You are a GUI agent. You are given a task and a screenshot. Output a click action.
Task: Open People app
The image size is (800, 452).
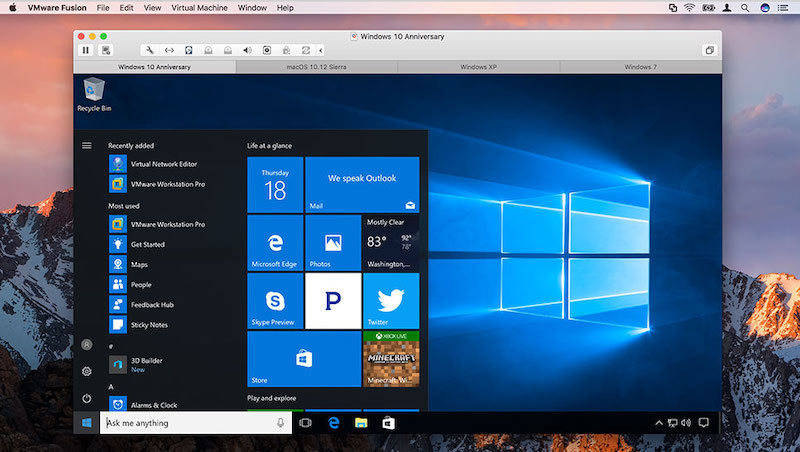pos(130,285)
